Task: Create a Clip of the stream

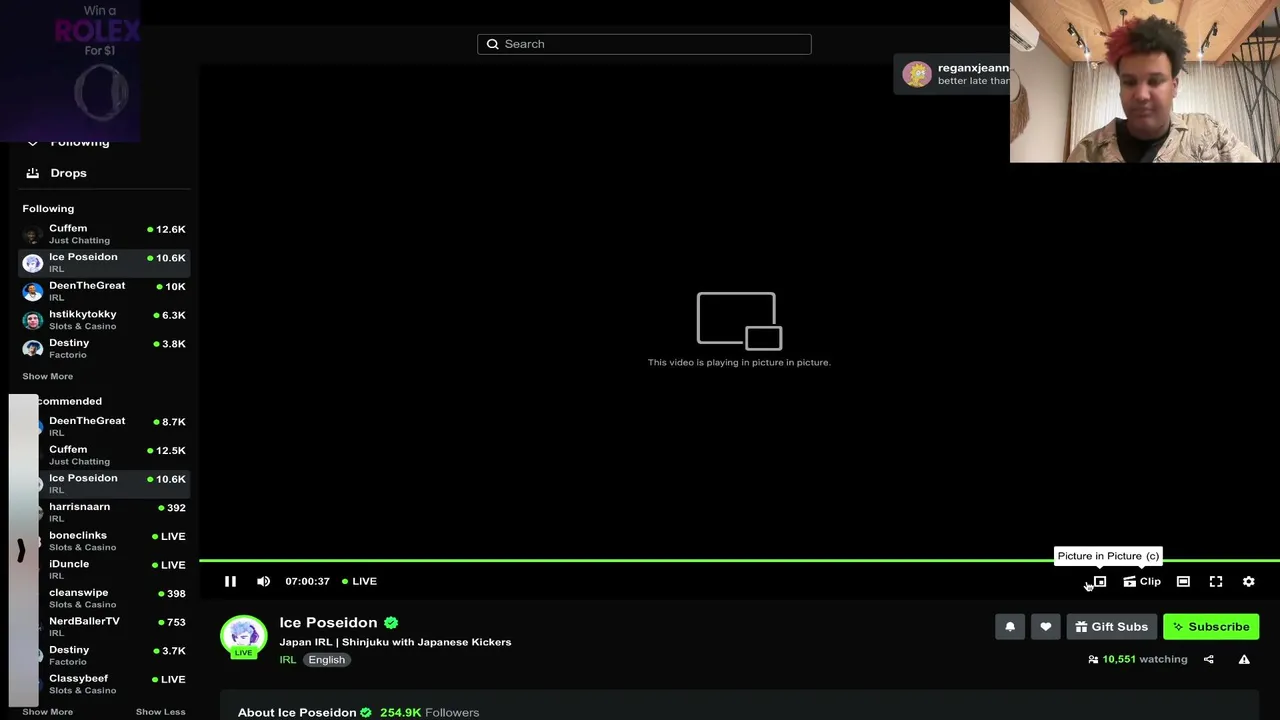Action: [1142, 581]
